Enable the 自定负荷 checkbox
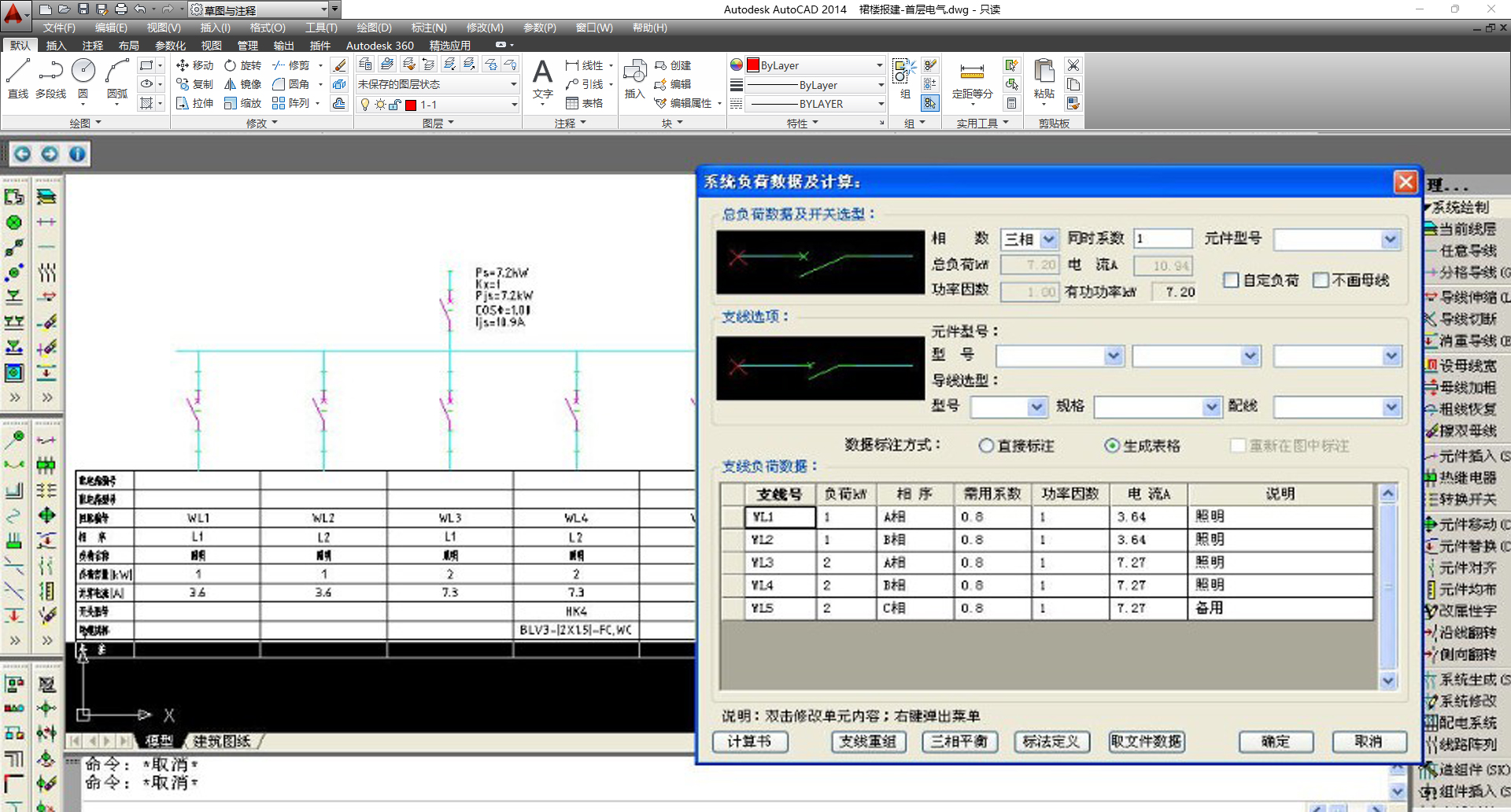The height and width of the screenshot is (812, 1511). [1232, 280]
